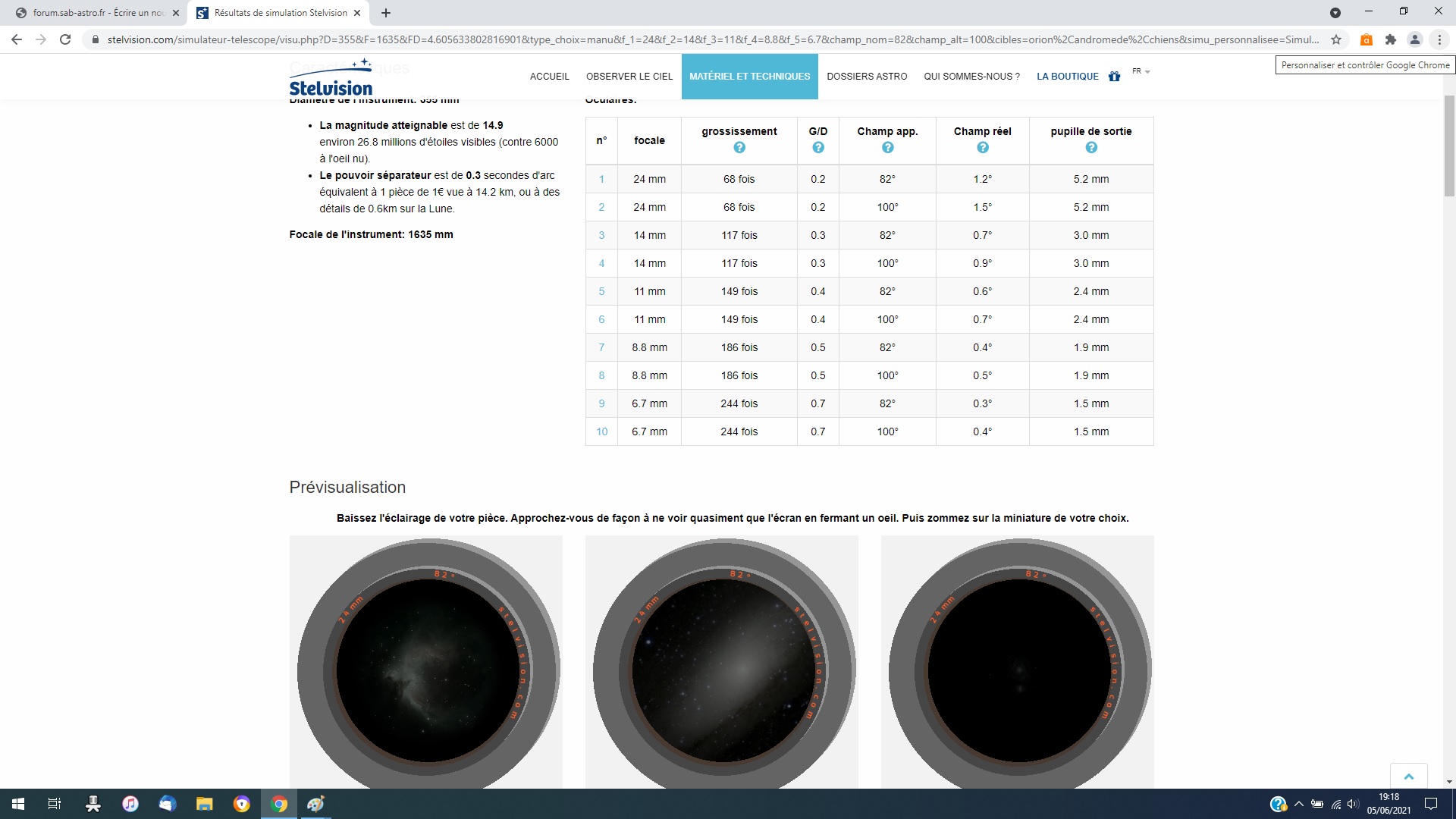Open Chrome extensions puzzle icon
This screenshot has width=1456, height=819.
tap(1390, 39)
